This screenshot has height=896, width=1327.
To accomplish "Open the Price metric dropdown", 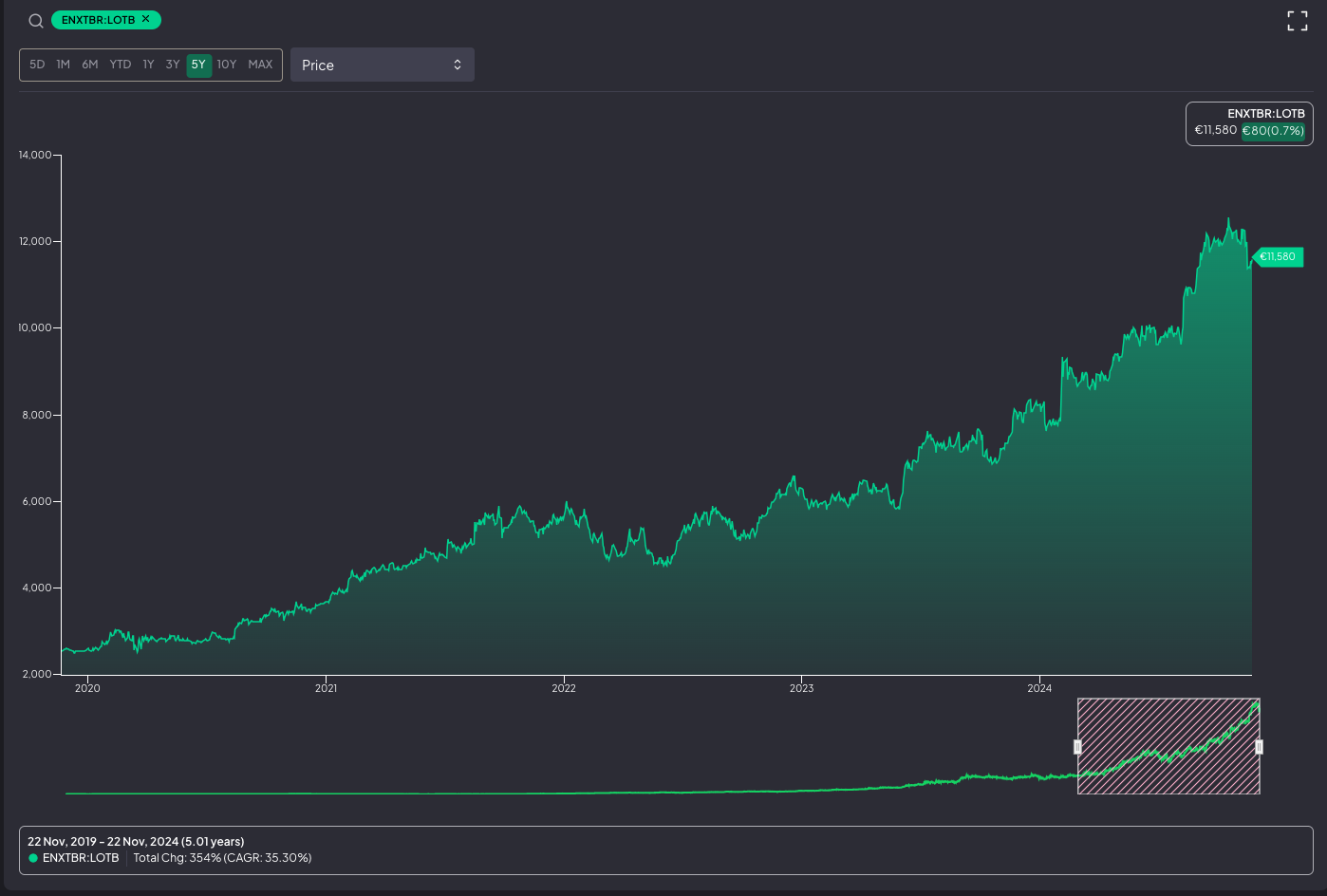I will 383,65.
